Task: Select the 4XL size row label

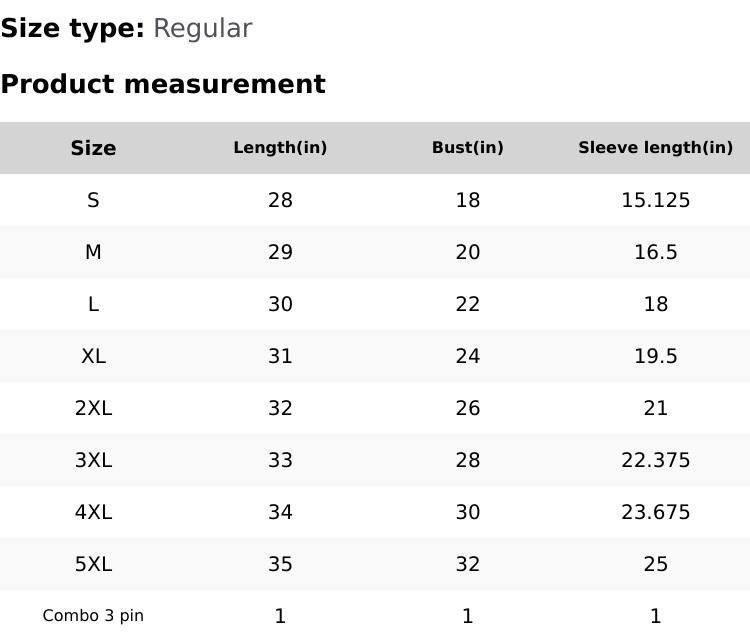Action: [93, 512]
